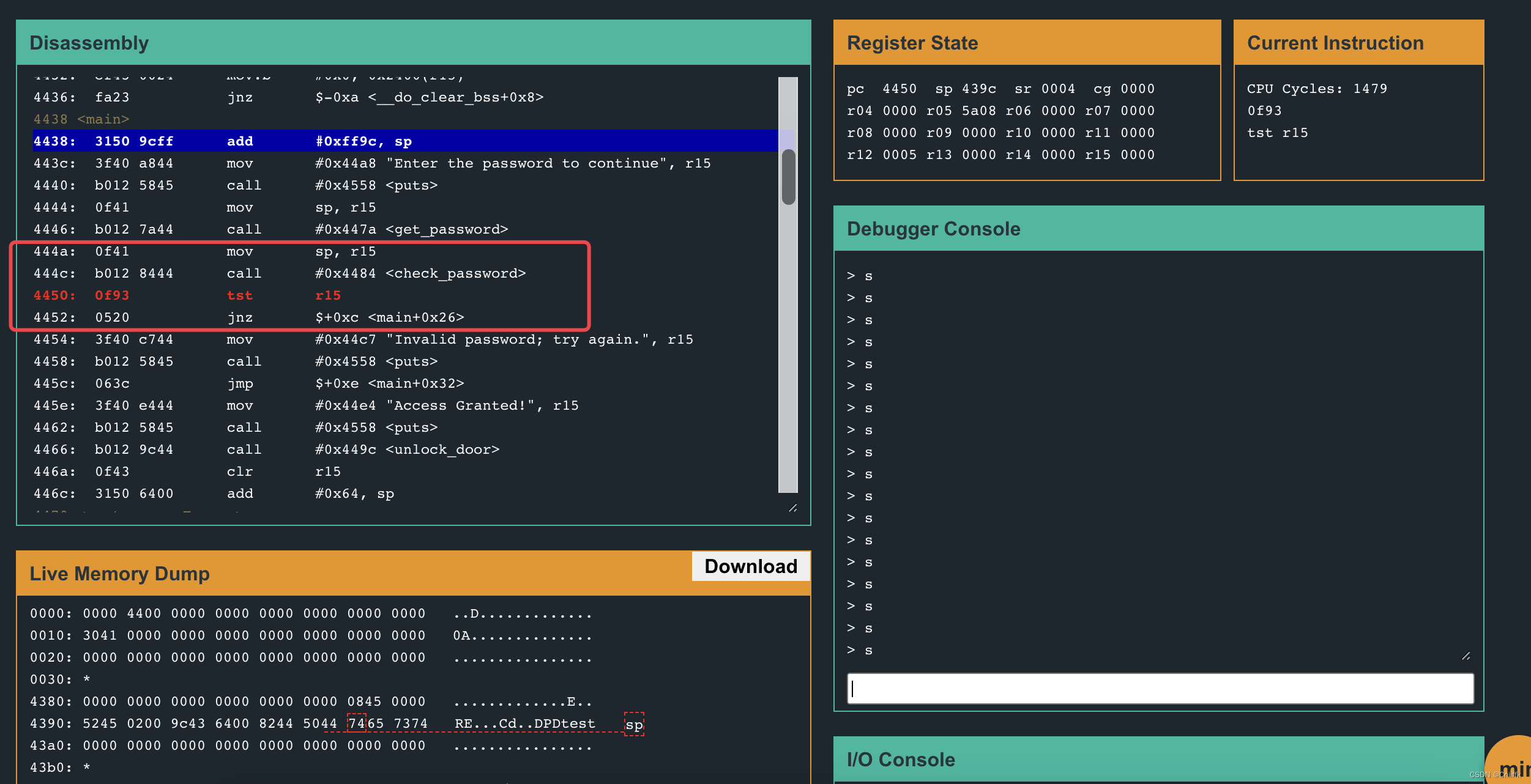The width and height of the screenshot is (1531, 784).
Task: Click the r05 5a08 register value
Action: coord(961,111)
